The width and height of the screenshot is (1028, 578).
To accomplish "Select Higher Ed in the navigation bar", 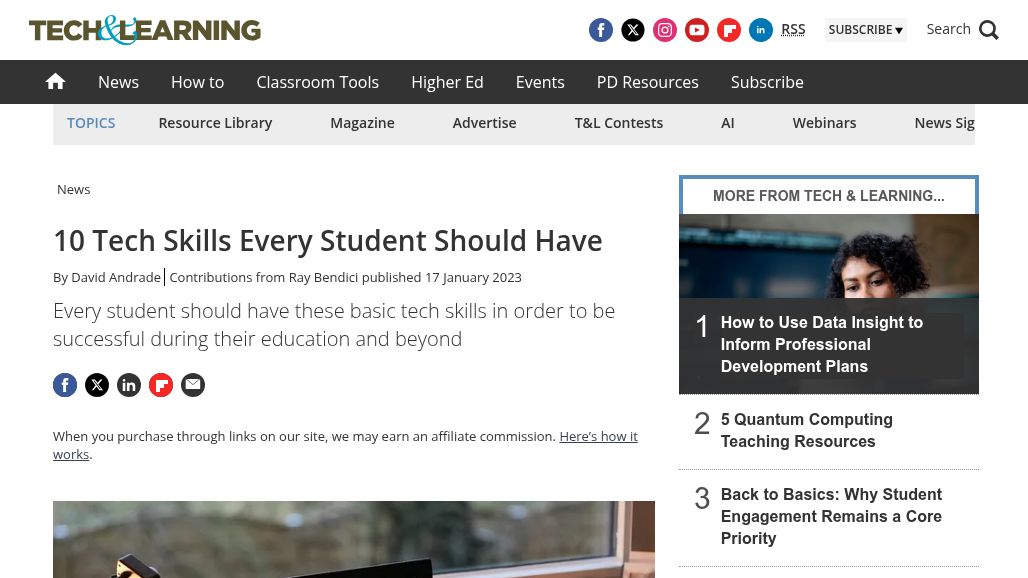I will click(x=447, y=82).
